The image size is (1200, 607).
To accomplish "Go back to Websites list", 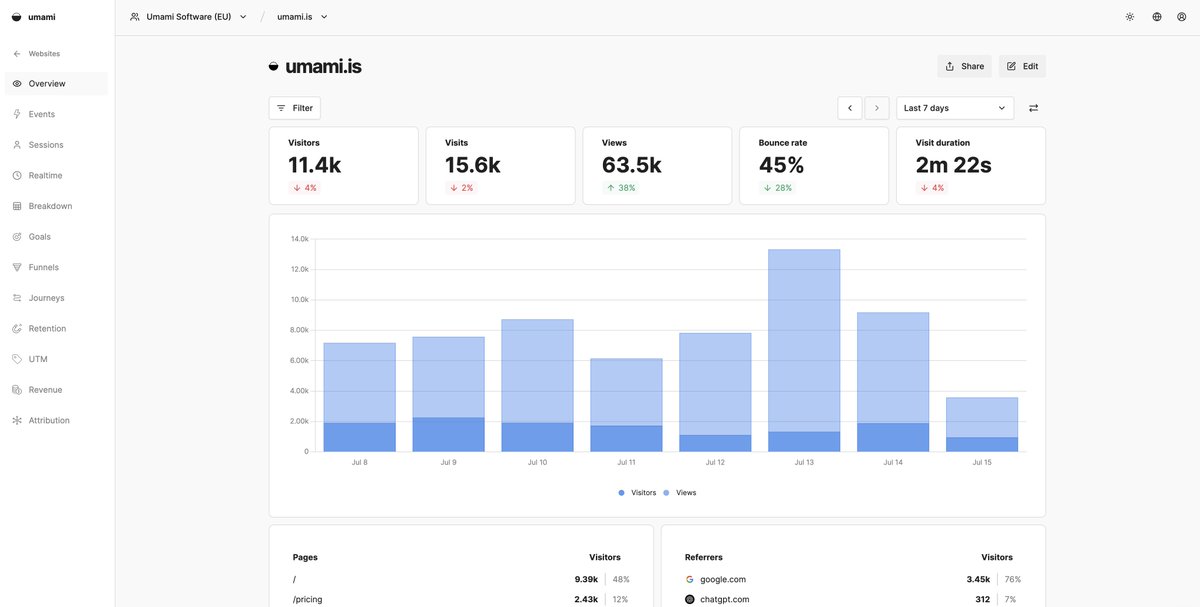I will [x=36, y=53].
